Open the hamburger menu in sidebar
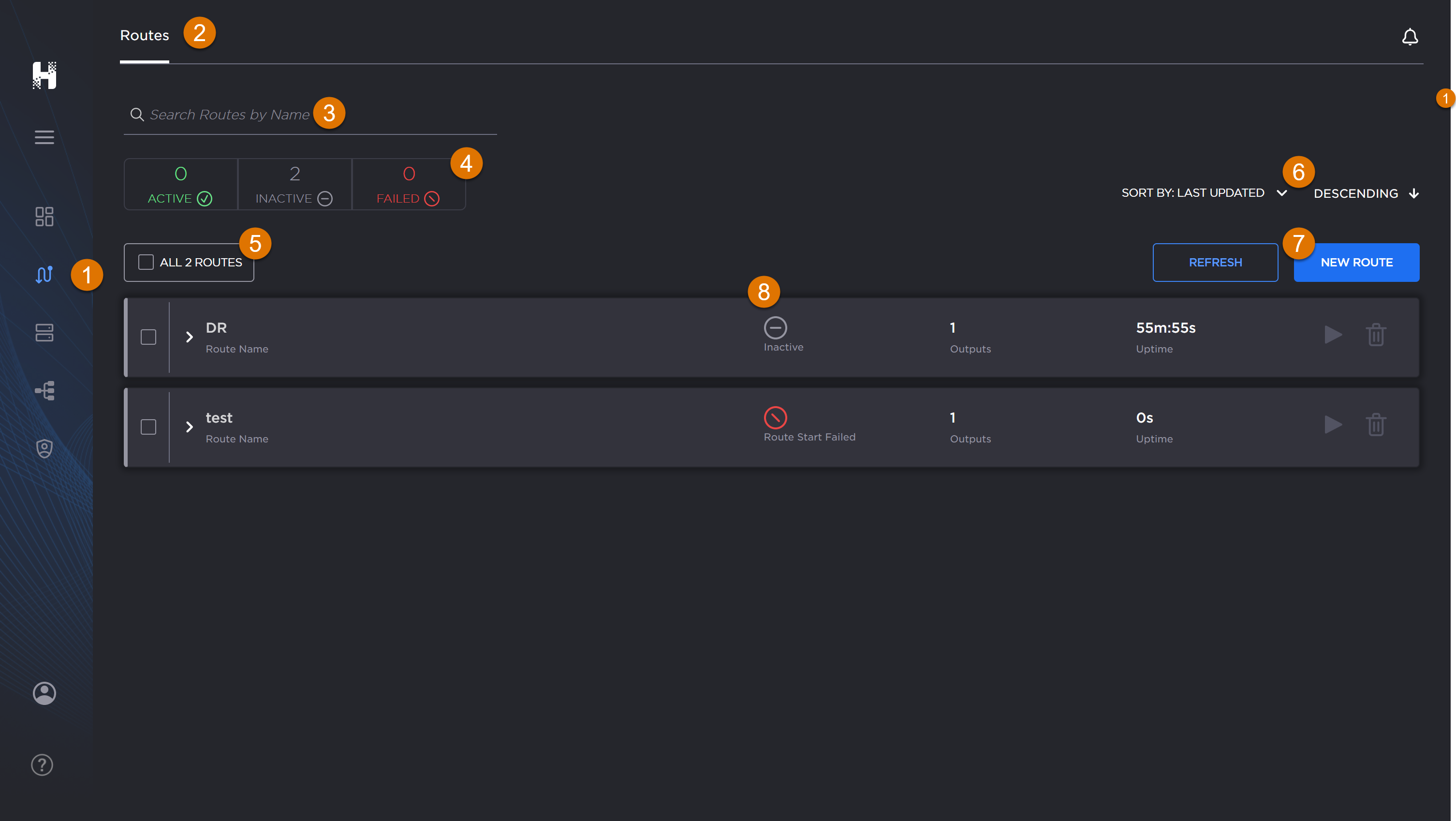The height and width of the screenshot is (821, 1456). coord(44,137)
